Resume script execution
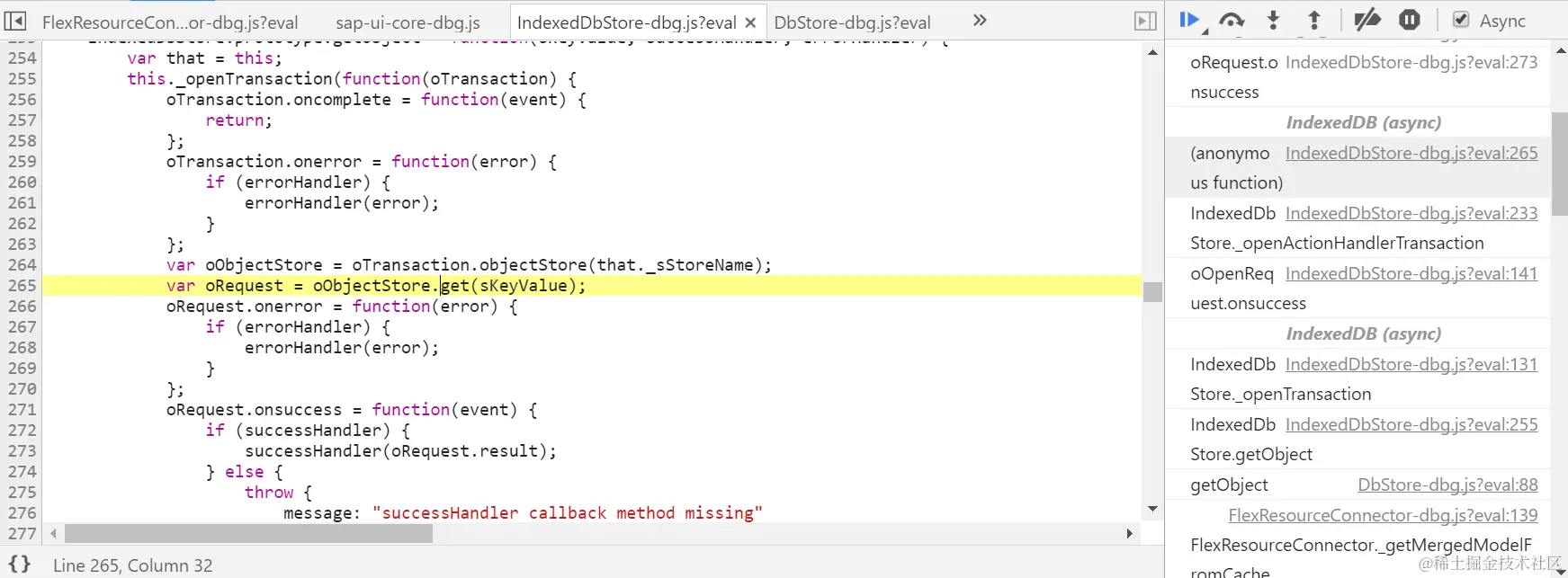1568x578 pixels. click(1190, 21)
